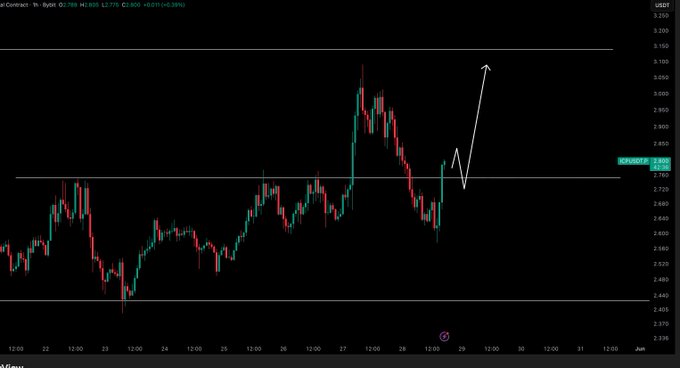680x368 pixels.
Task: Click the Jun label on time axis
Action: point(640,348)
